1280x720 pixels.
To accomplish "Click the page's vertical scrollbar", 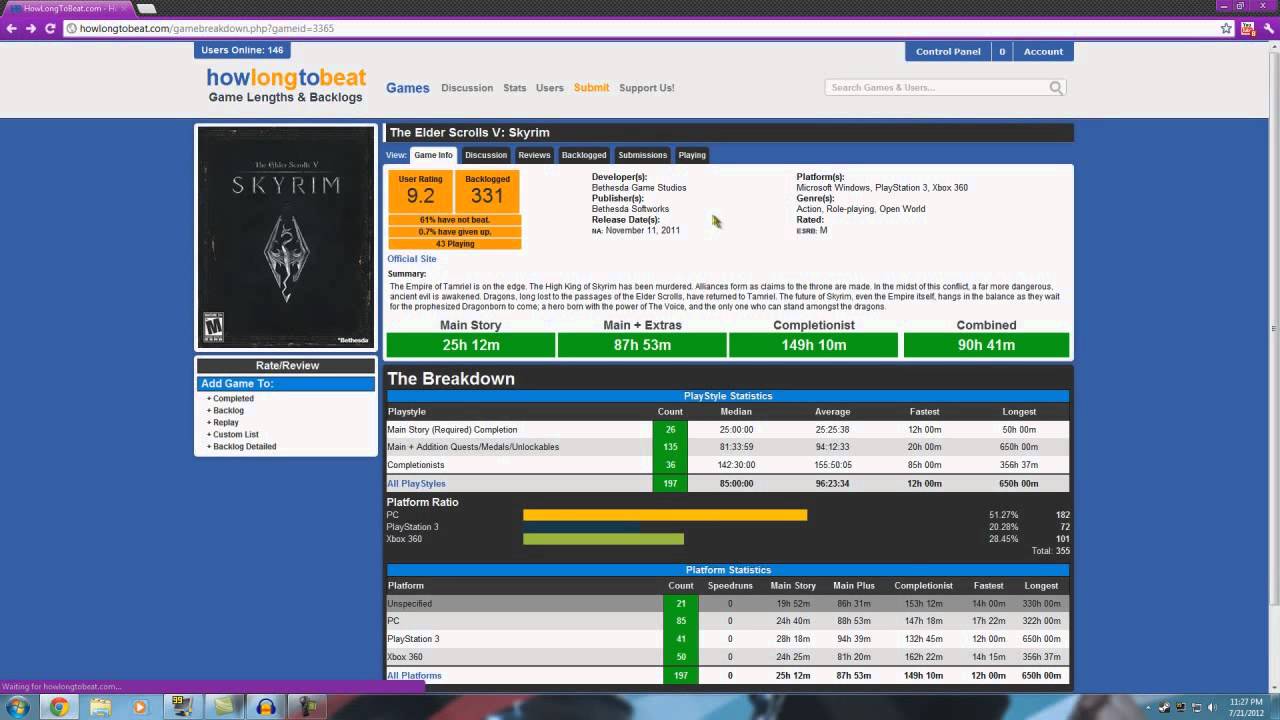I will click(x=1274, y=330).
